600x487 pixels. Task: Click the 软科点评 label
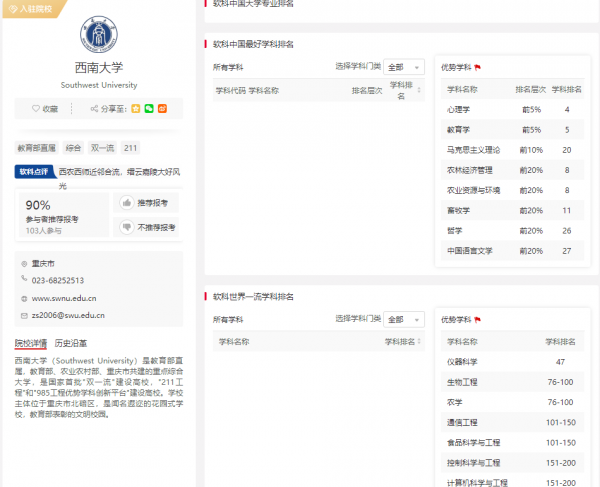(x=34, y=172)
